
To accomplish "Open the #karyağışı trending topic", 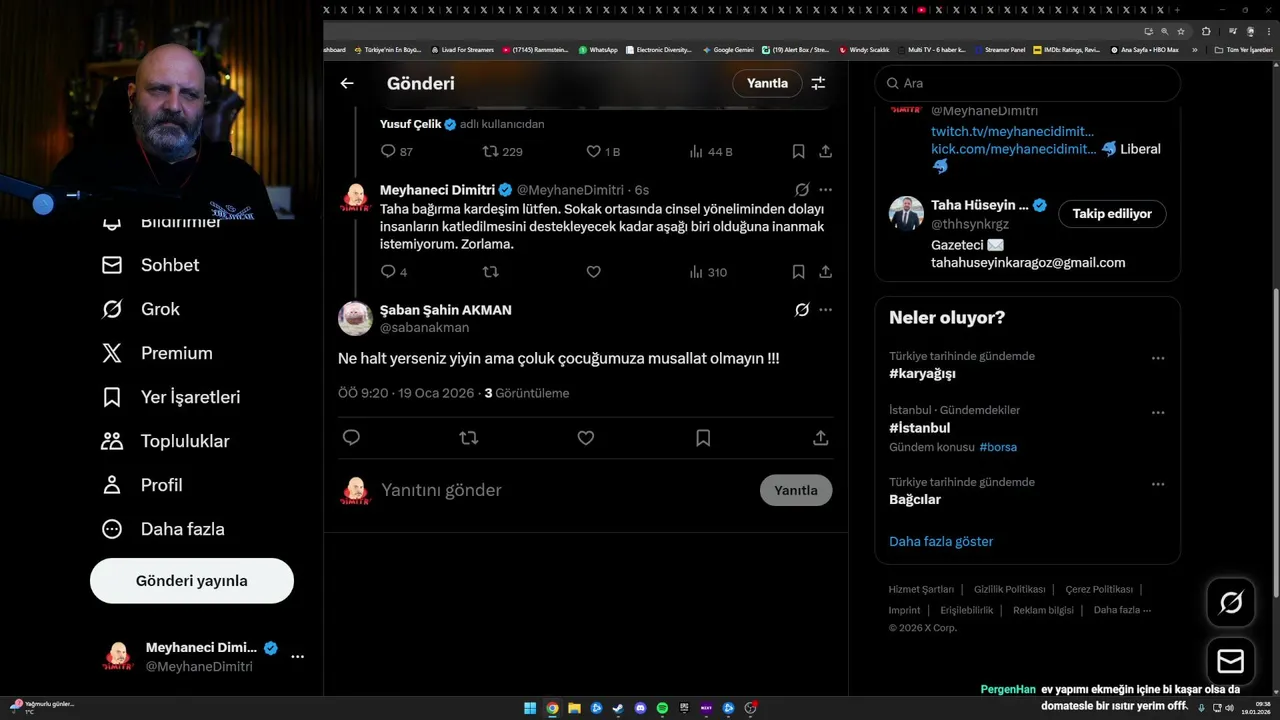I will click(922, 373).
